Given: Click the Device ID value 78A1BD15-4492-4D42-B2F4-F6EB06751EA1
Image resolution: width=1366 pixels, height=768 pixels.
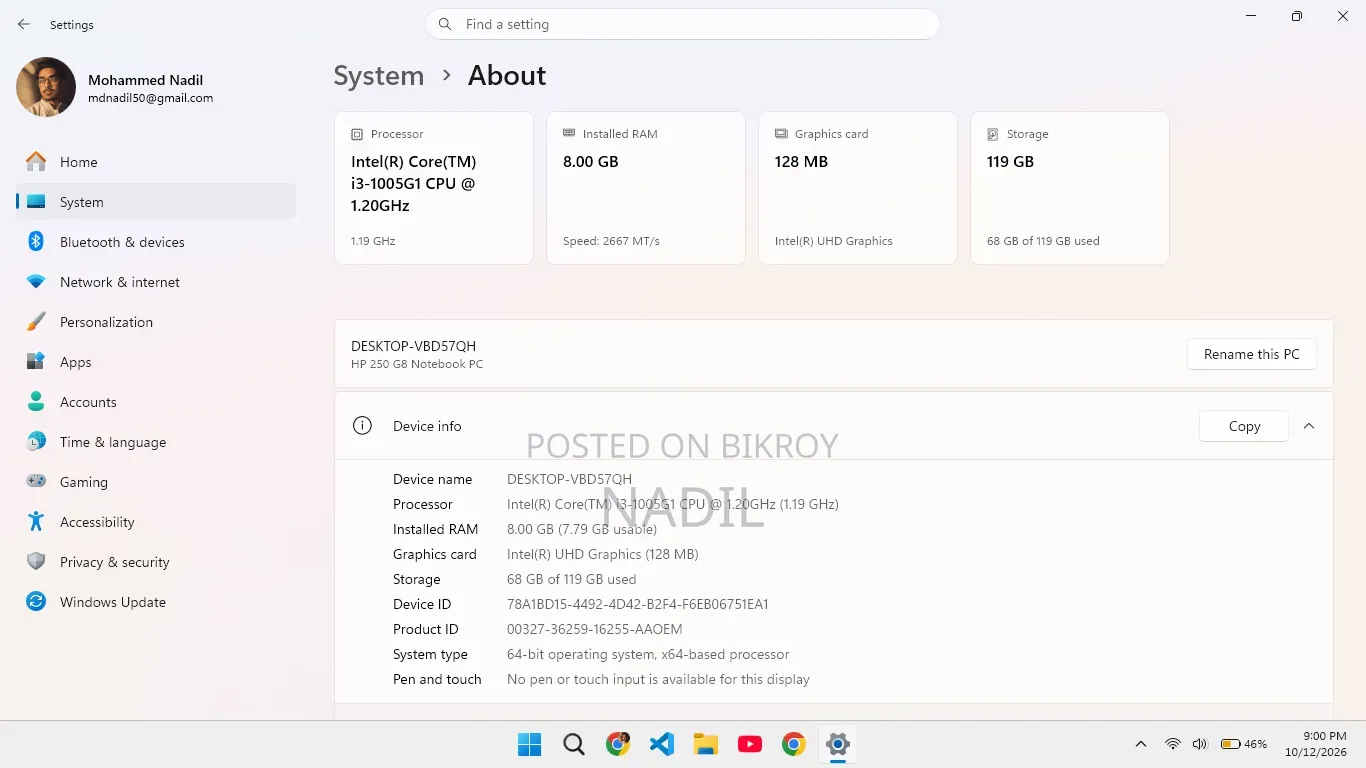Looking at the screenshot, I should pos(638,604).
